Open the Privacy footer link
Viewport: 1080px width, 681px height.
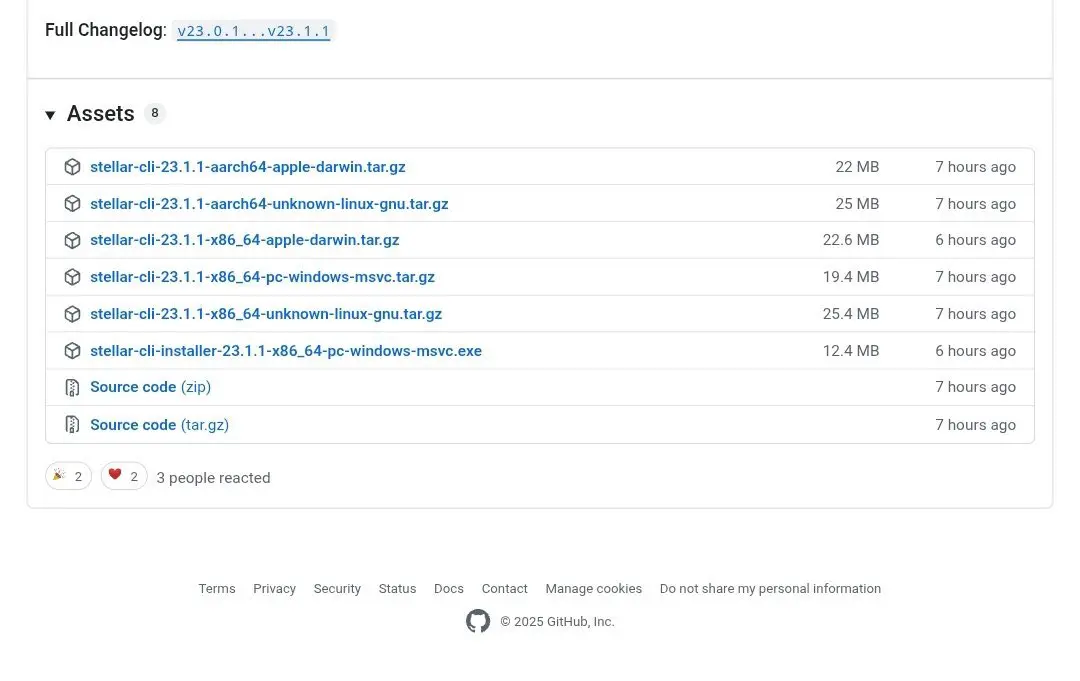[x=274, y=589]
